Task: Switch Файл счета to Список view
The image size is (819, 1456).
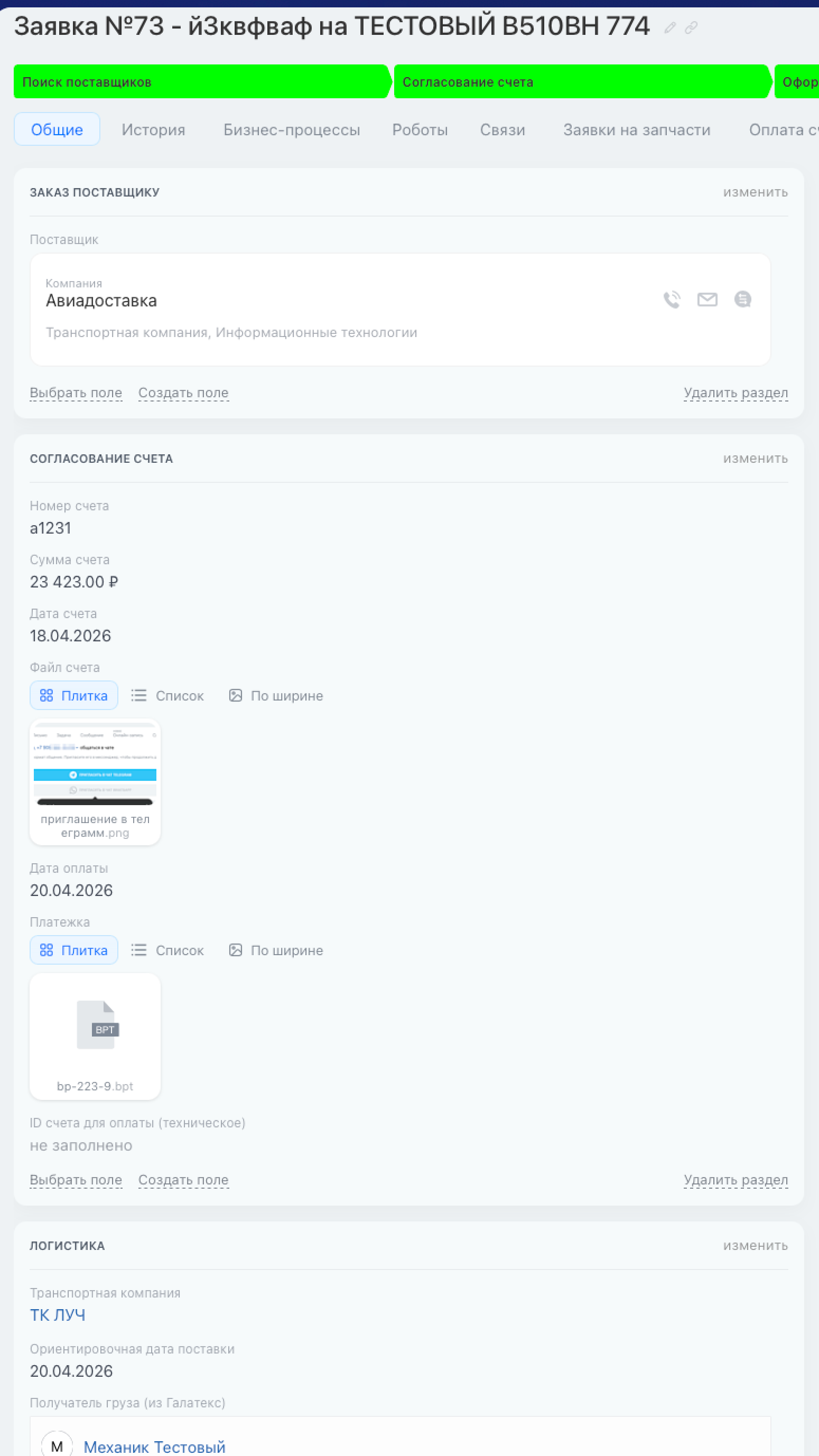Action: 168,695
